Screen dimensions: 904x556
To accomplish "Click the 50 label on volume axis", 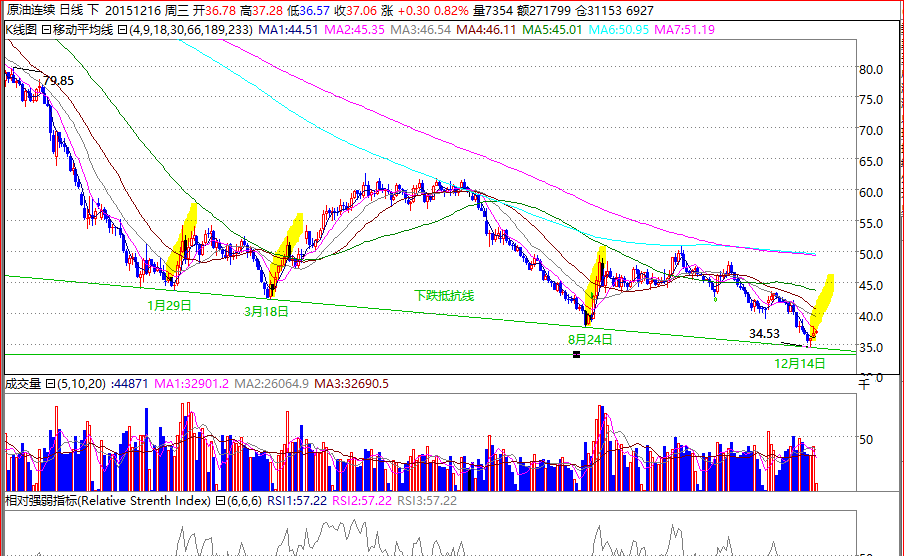I will (866, 439).
